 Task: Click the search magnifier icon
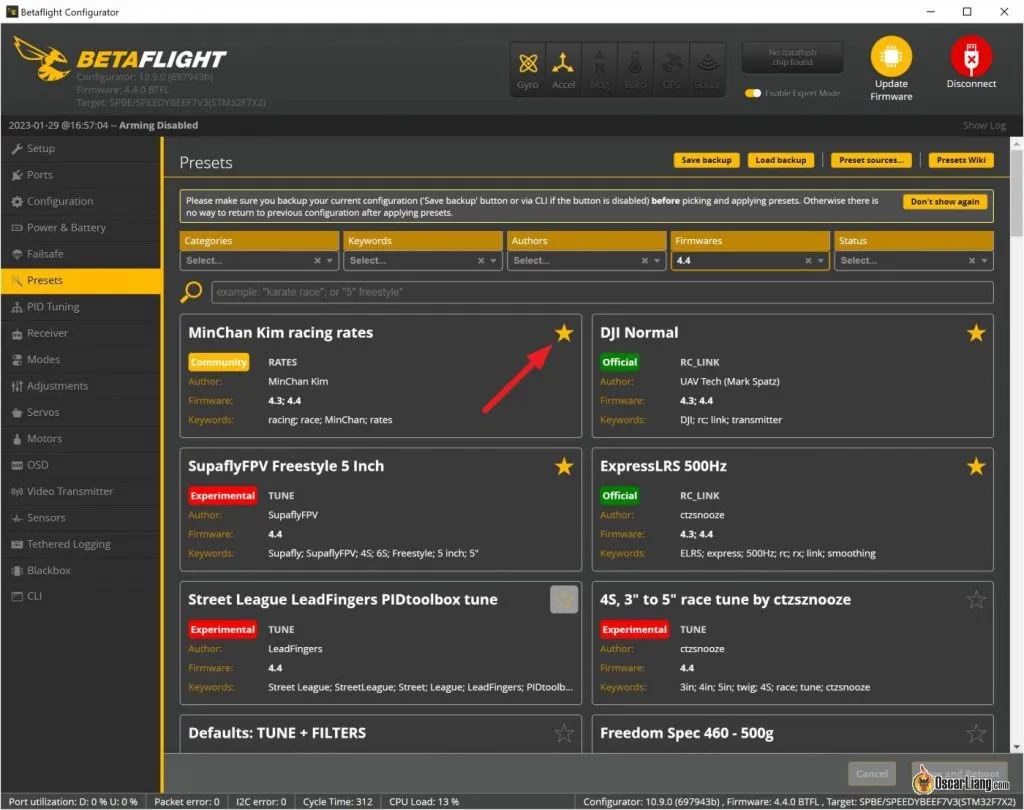tap(191, 291)
